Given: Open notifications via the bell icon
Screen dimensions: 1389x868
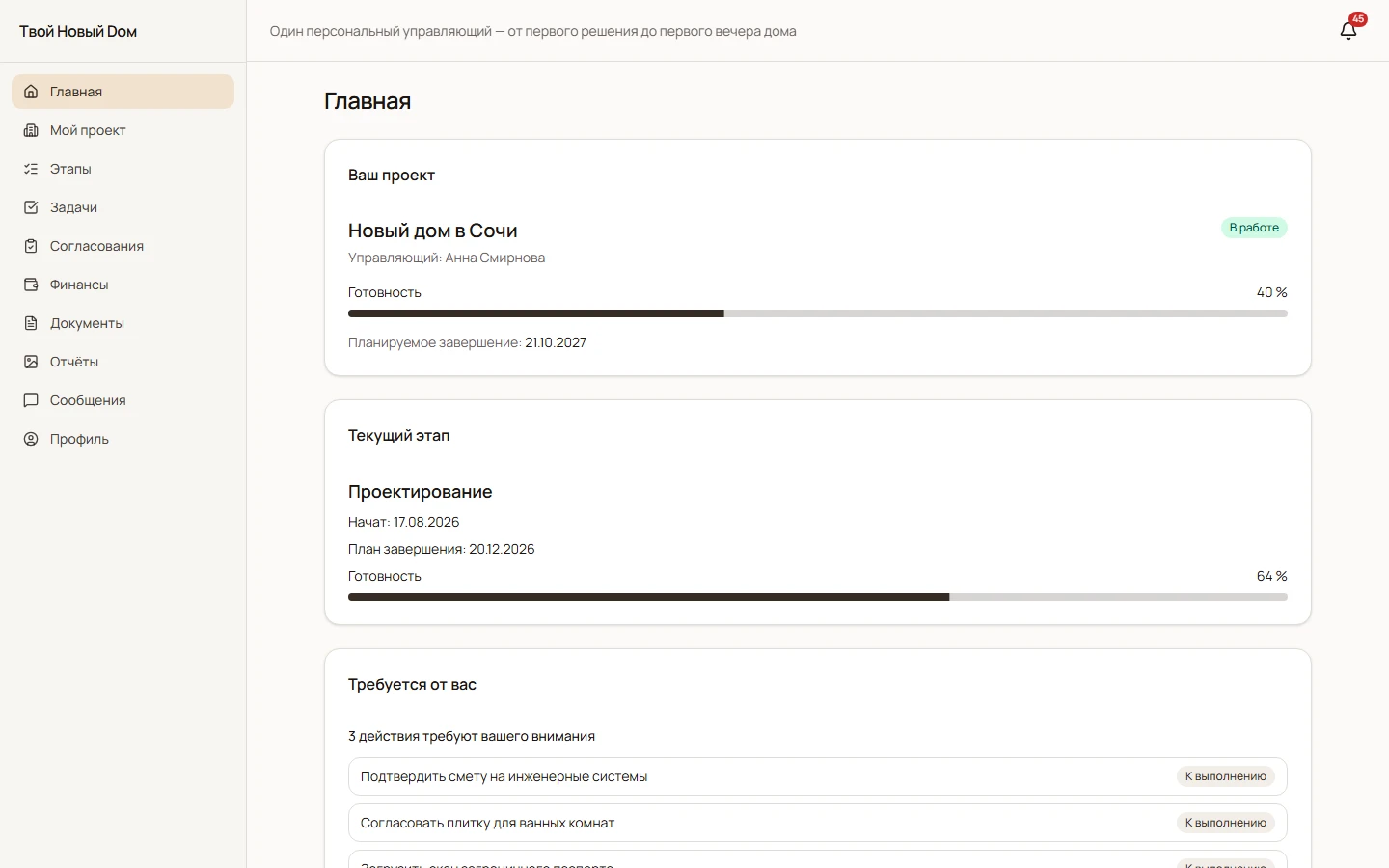Looking at the screenshot, I should coord(1348,31).
